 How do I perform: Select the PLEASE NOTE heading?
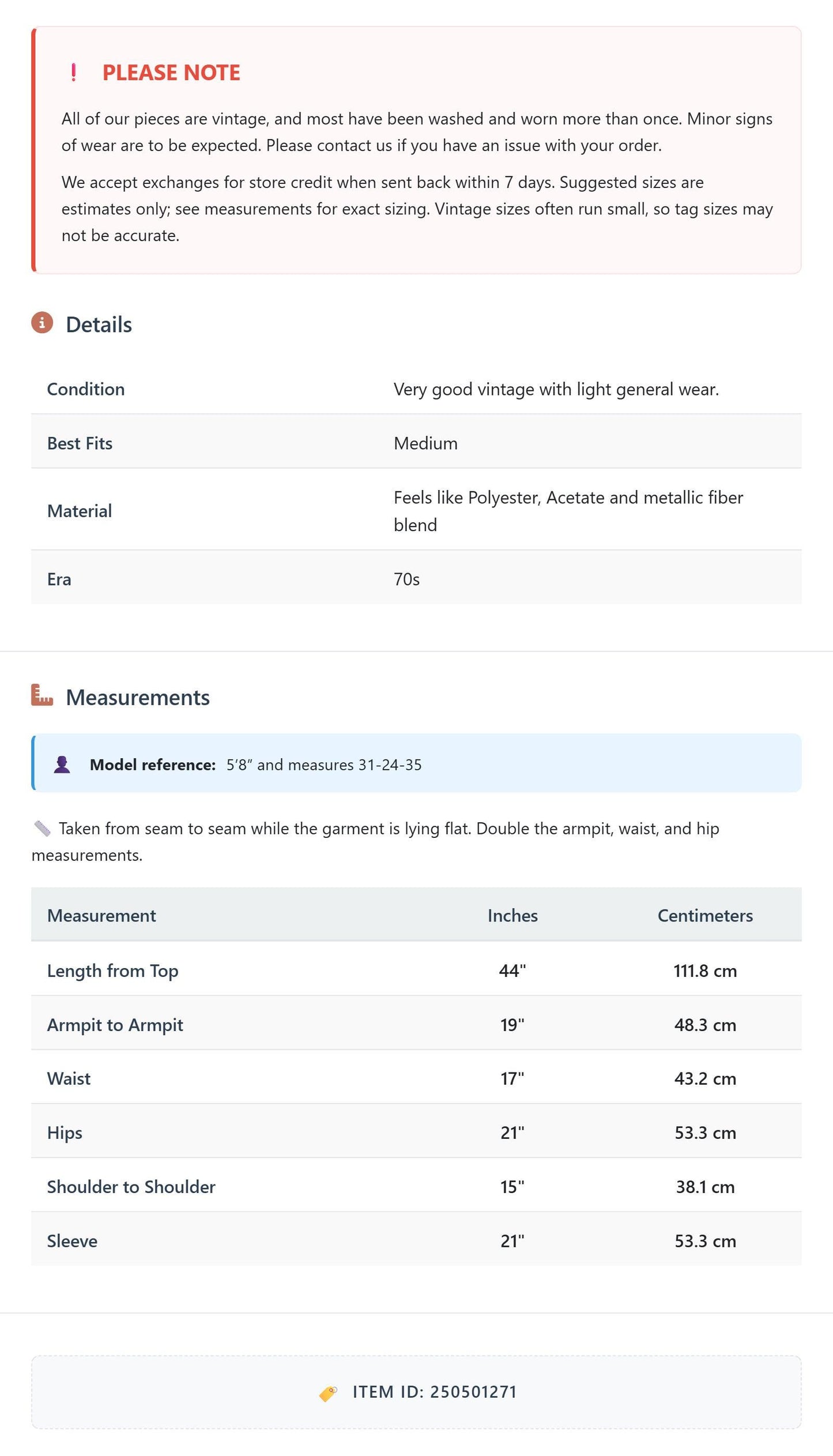(171, 73)
